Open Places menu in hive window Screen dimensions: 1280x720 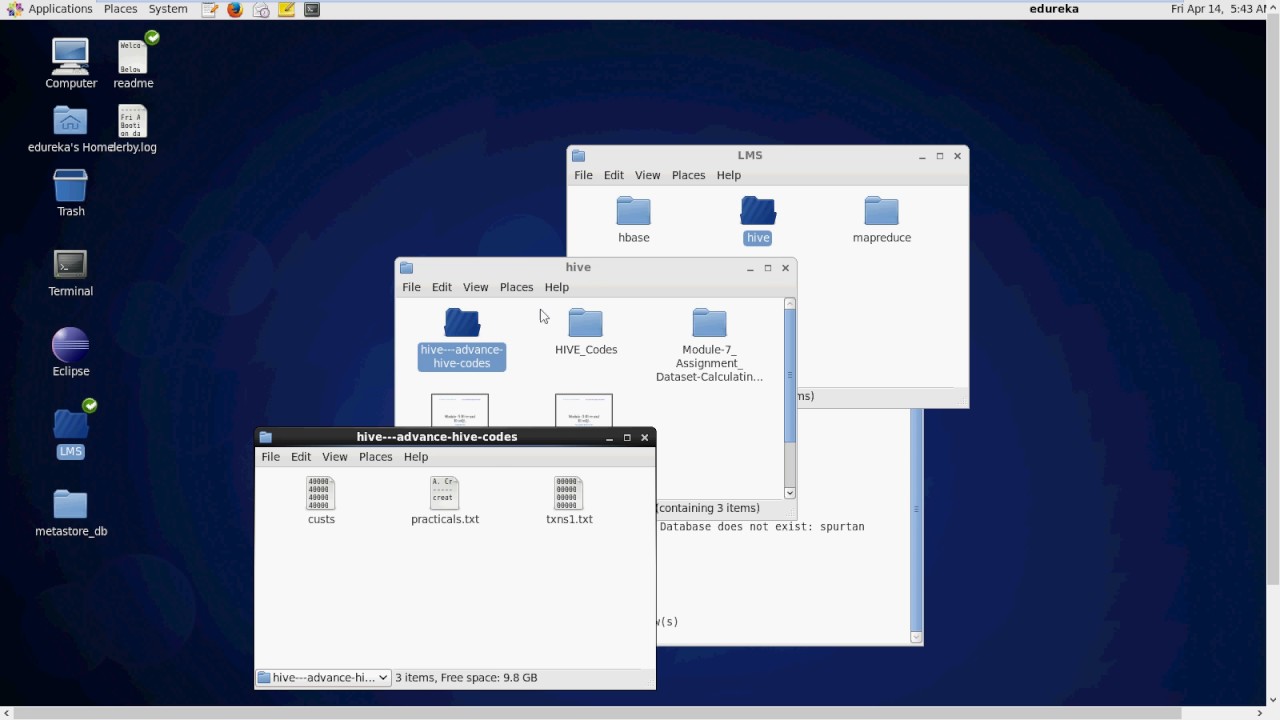pos(517,287)
